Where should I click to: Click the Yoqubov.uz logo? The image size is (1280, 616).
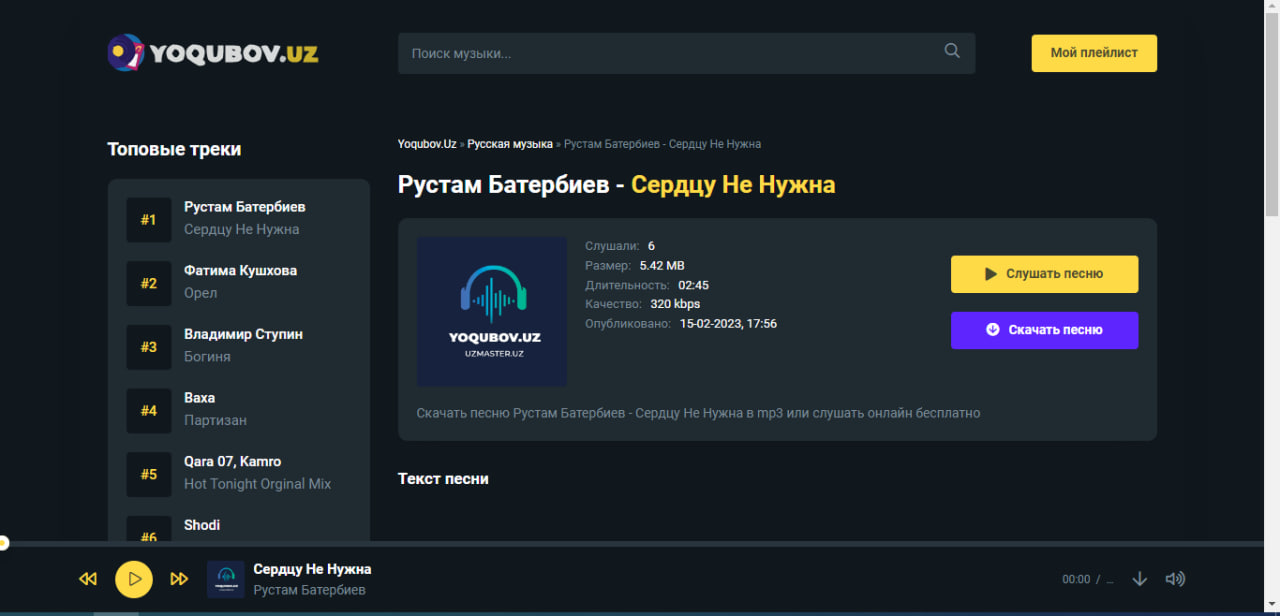(213, 53)
